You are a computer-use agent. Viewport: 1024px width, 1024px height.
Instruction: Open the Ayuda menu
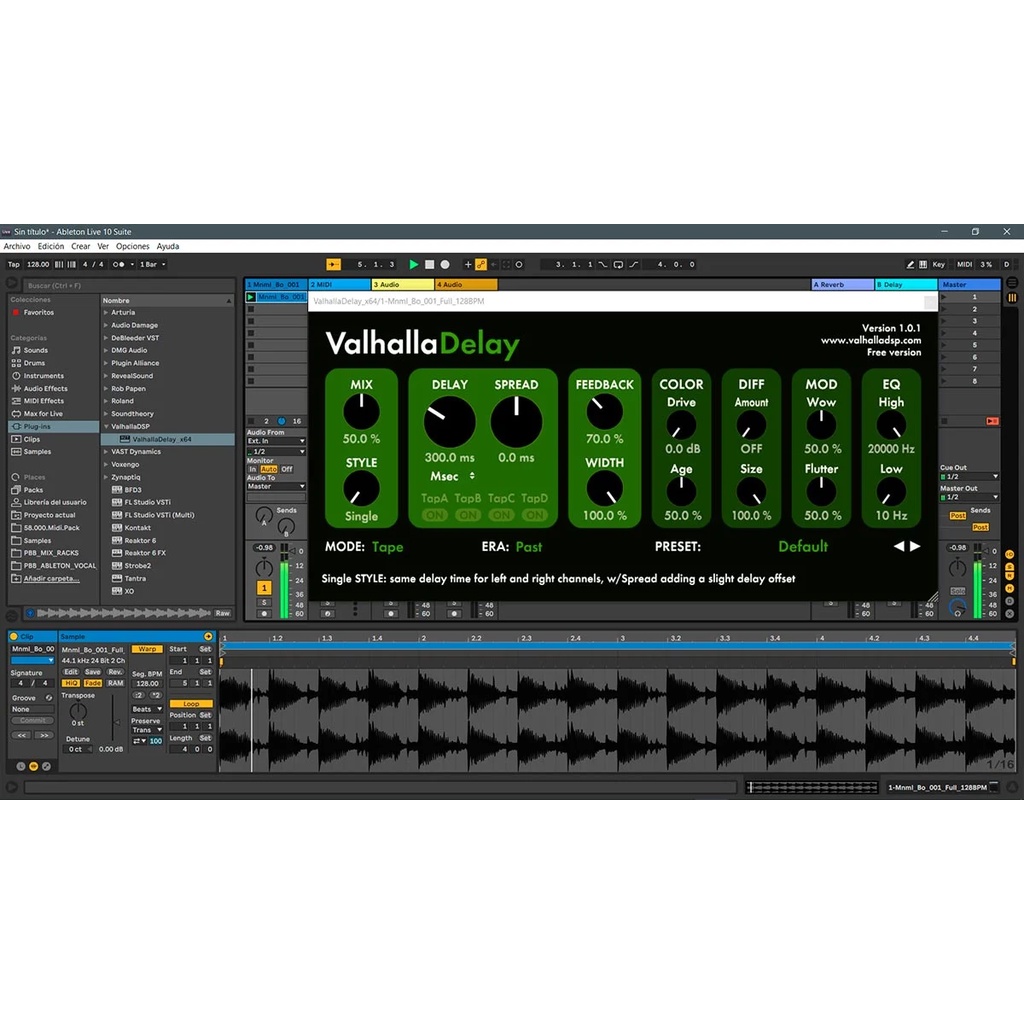coord(168,246)
